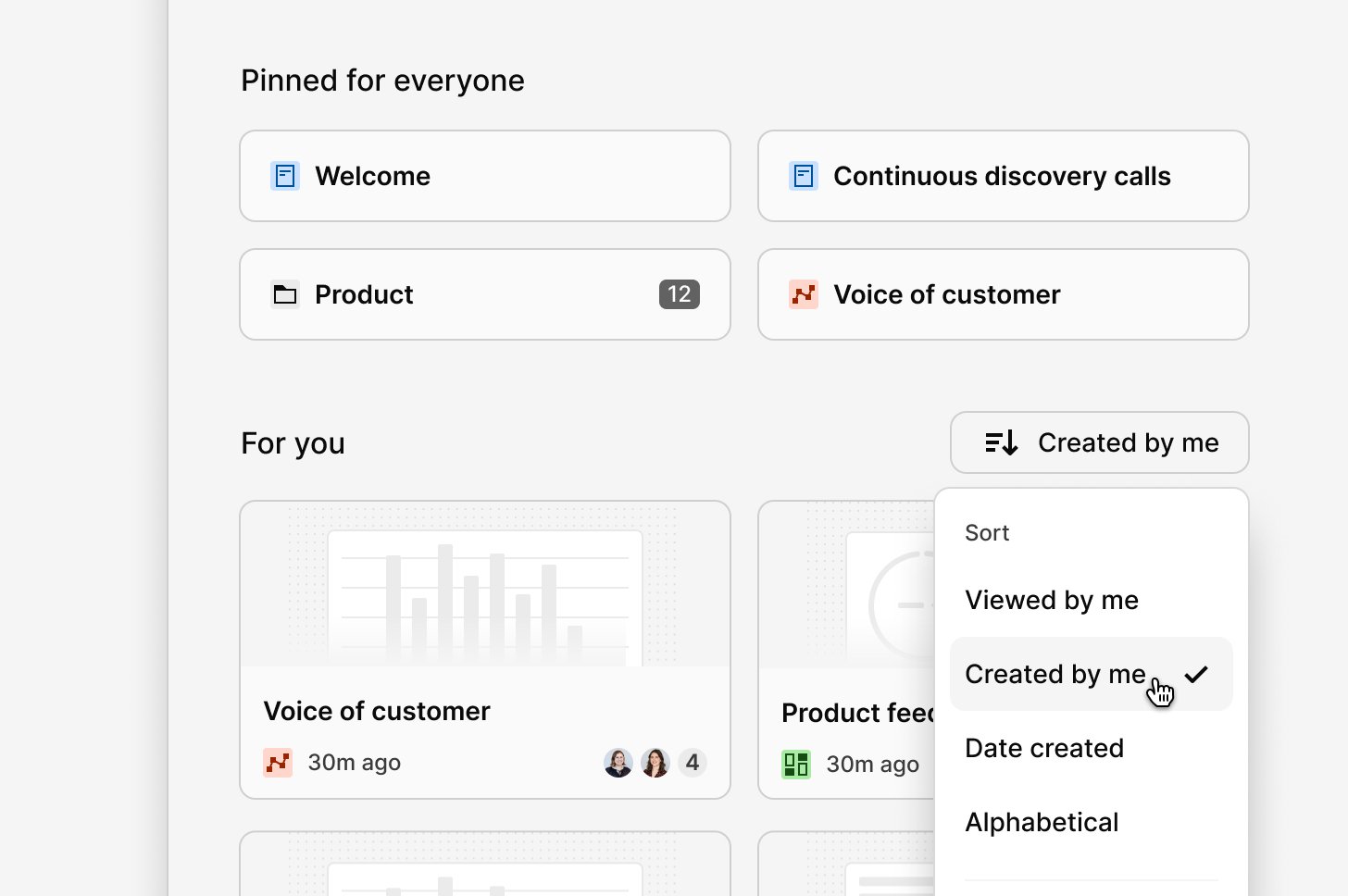
Task: Click the Welcome document icon
Action: [285, 176]
